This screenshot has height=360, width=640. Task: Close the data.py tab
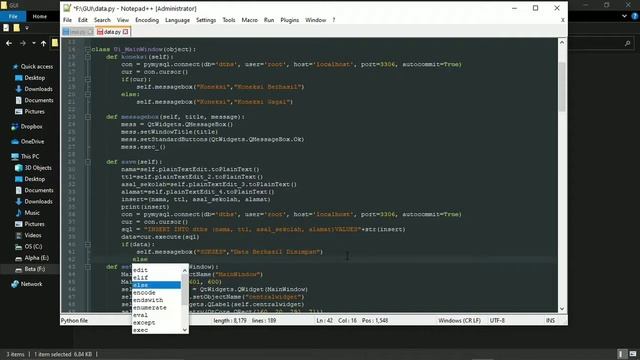point(126,32)
